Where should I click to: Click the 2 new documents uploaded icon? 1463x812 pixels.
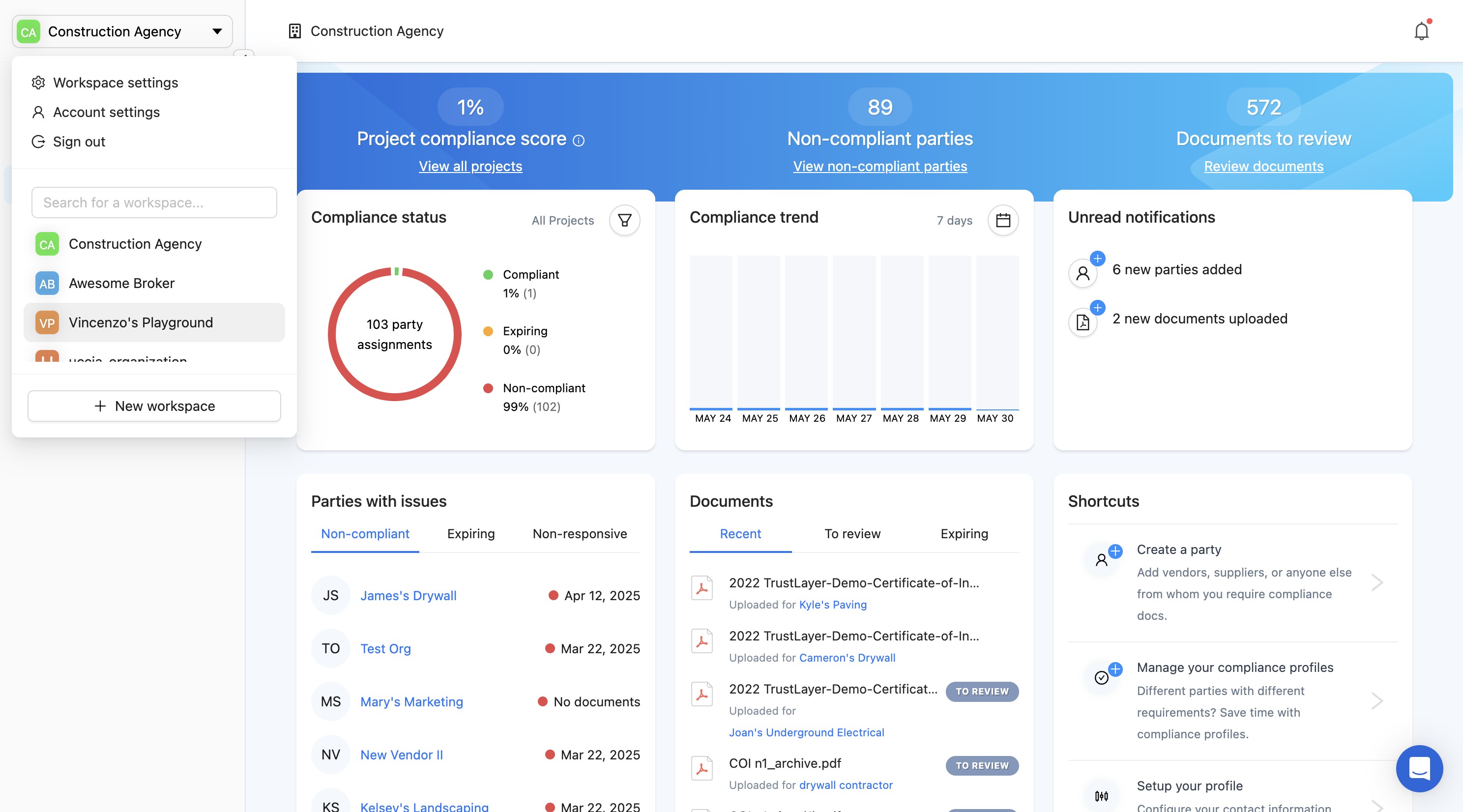coord(1083,322)
